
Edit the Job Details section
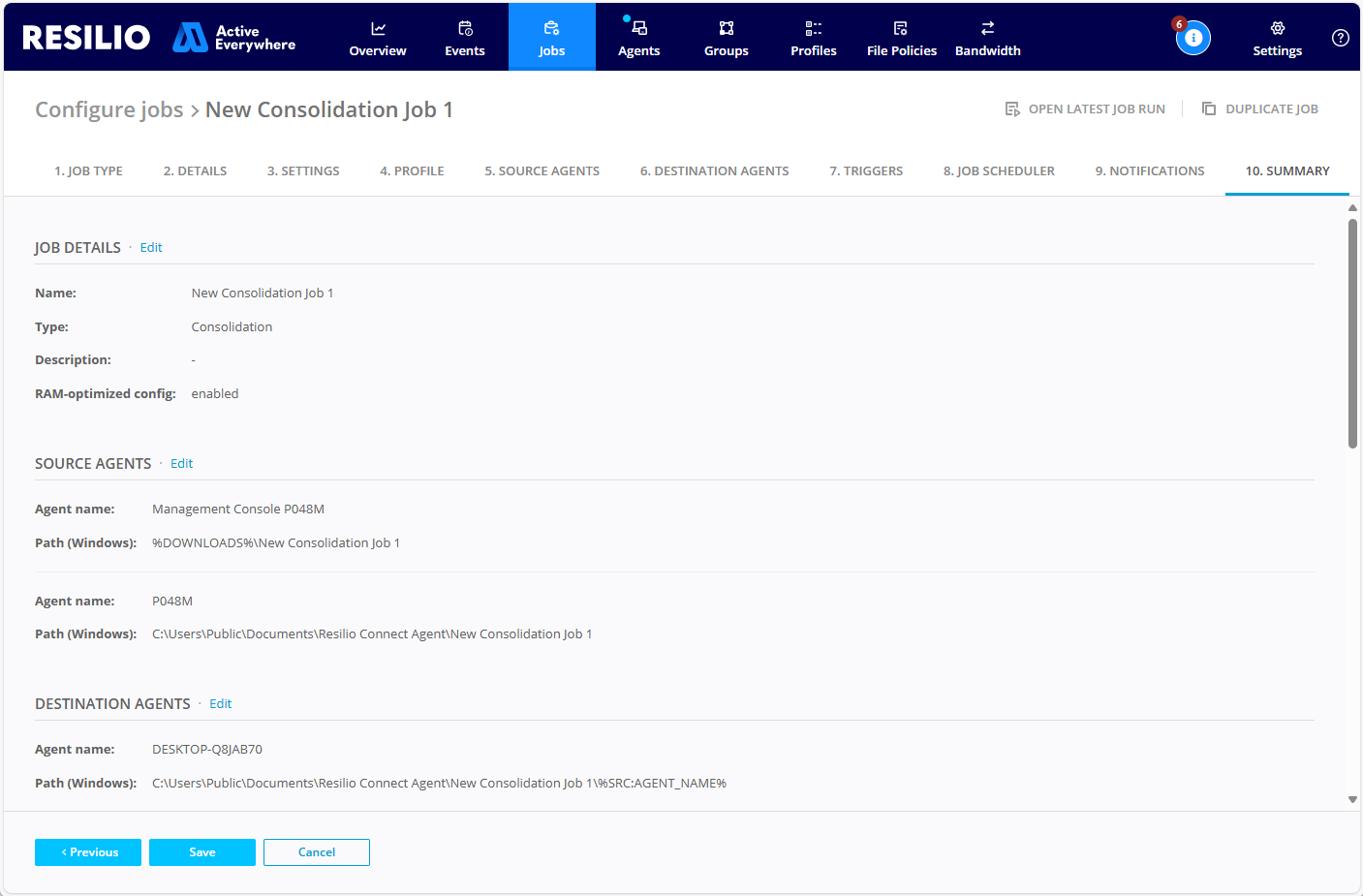[x=150, y=247]
